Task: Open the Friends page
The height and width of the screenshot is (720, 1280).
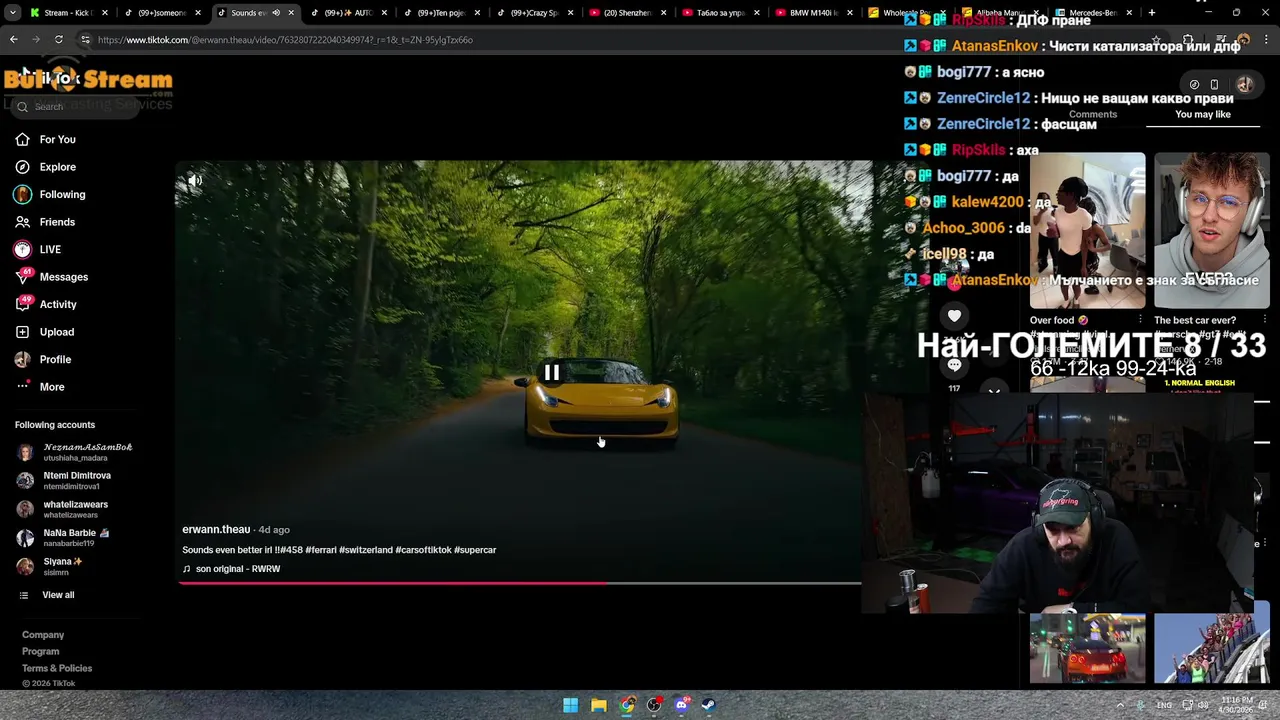Action: click(45, 222)
